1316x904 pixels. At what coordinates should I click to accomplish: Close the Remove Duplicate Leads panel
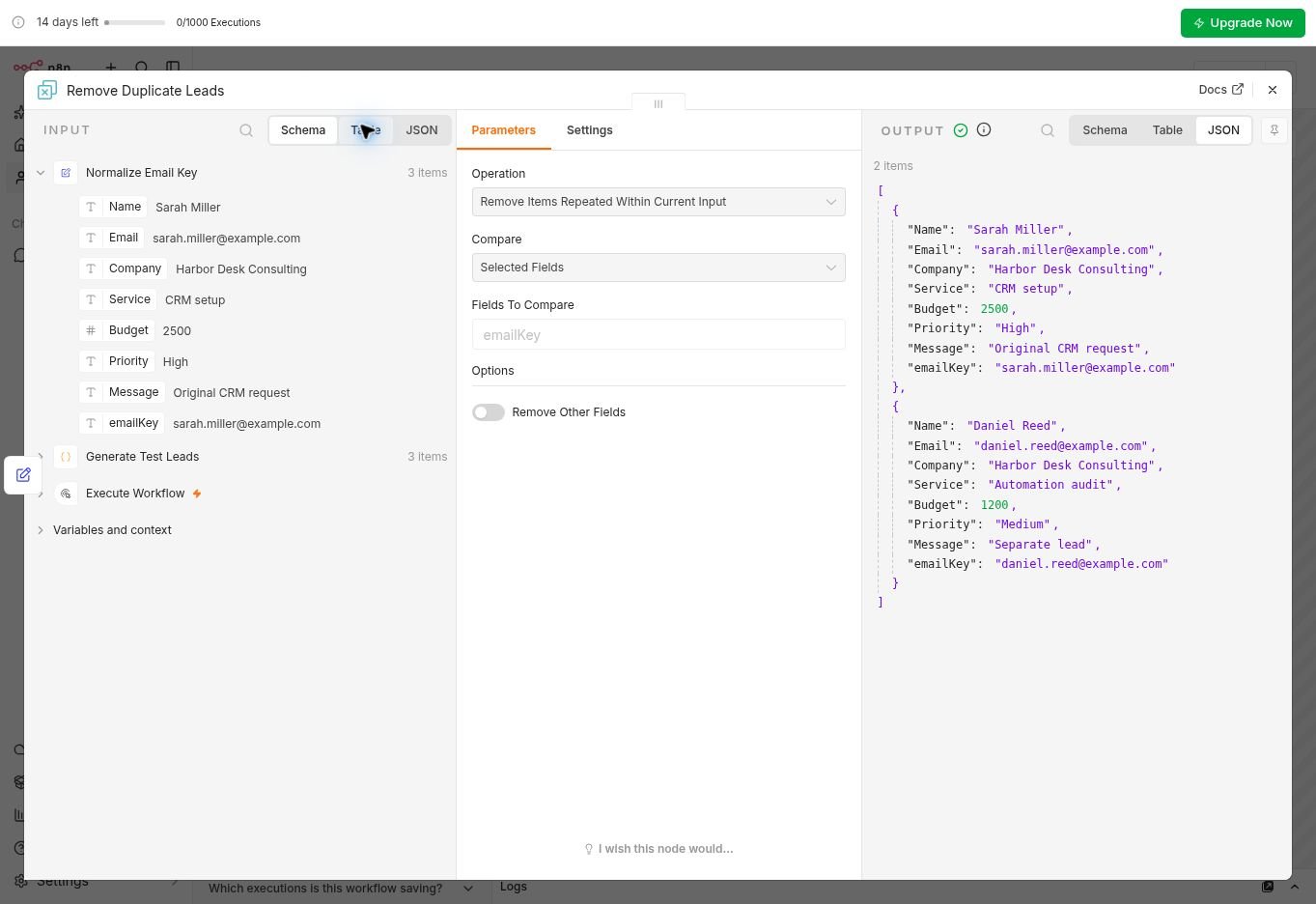coord(1273,90)
